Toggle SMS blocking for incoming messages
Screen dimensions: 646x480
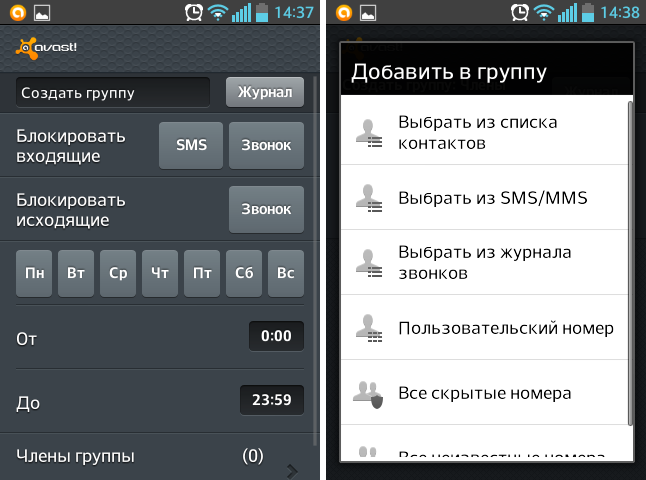(191, 145)
